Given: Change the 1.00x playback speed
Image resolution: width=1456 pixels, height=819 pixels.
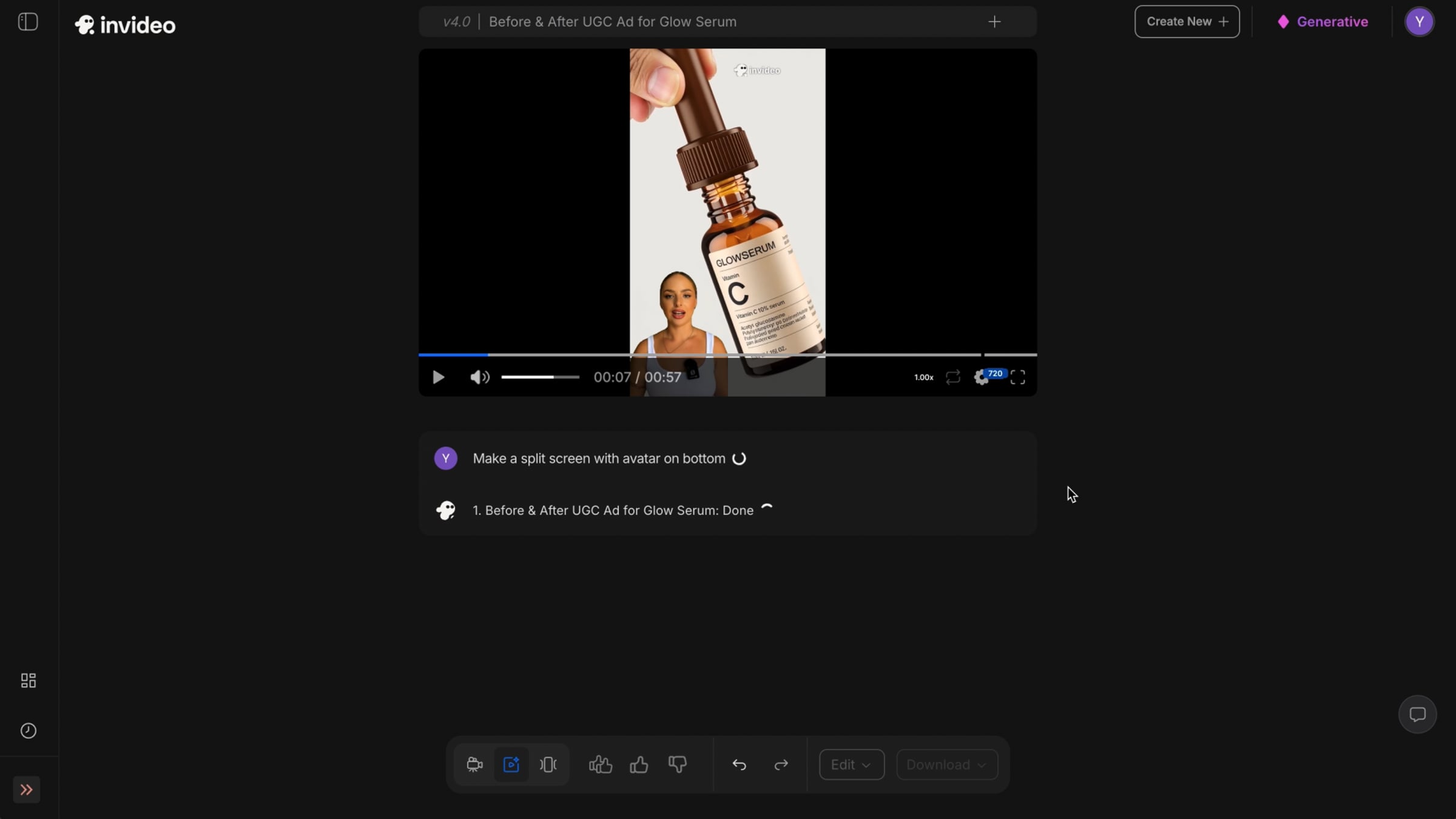Looking at the screenshot, I should 923,377.
